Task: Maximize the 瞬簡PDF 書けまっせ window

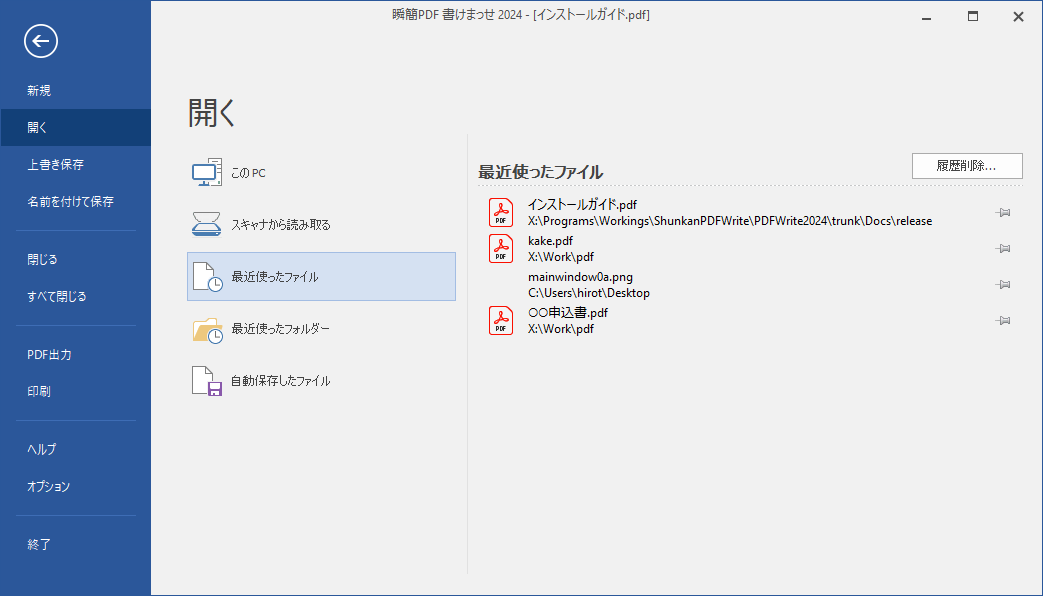Action: [x=972, y=17]
